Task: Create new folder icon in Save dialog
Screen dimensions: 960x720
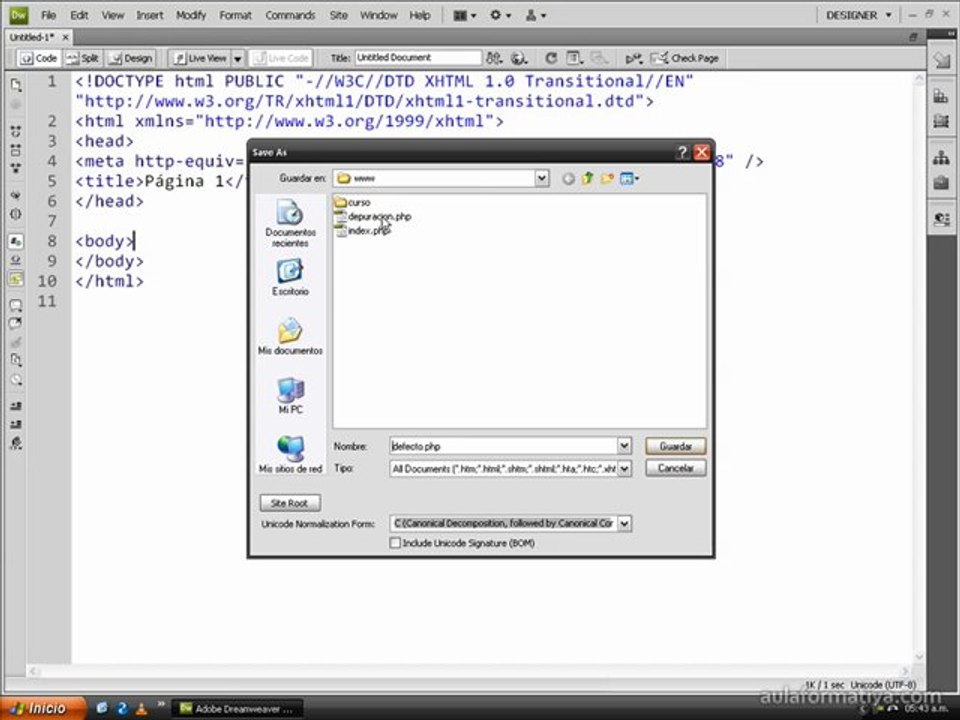Action: pos(607,179)
